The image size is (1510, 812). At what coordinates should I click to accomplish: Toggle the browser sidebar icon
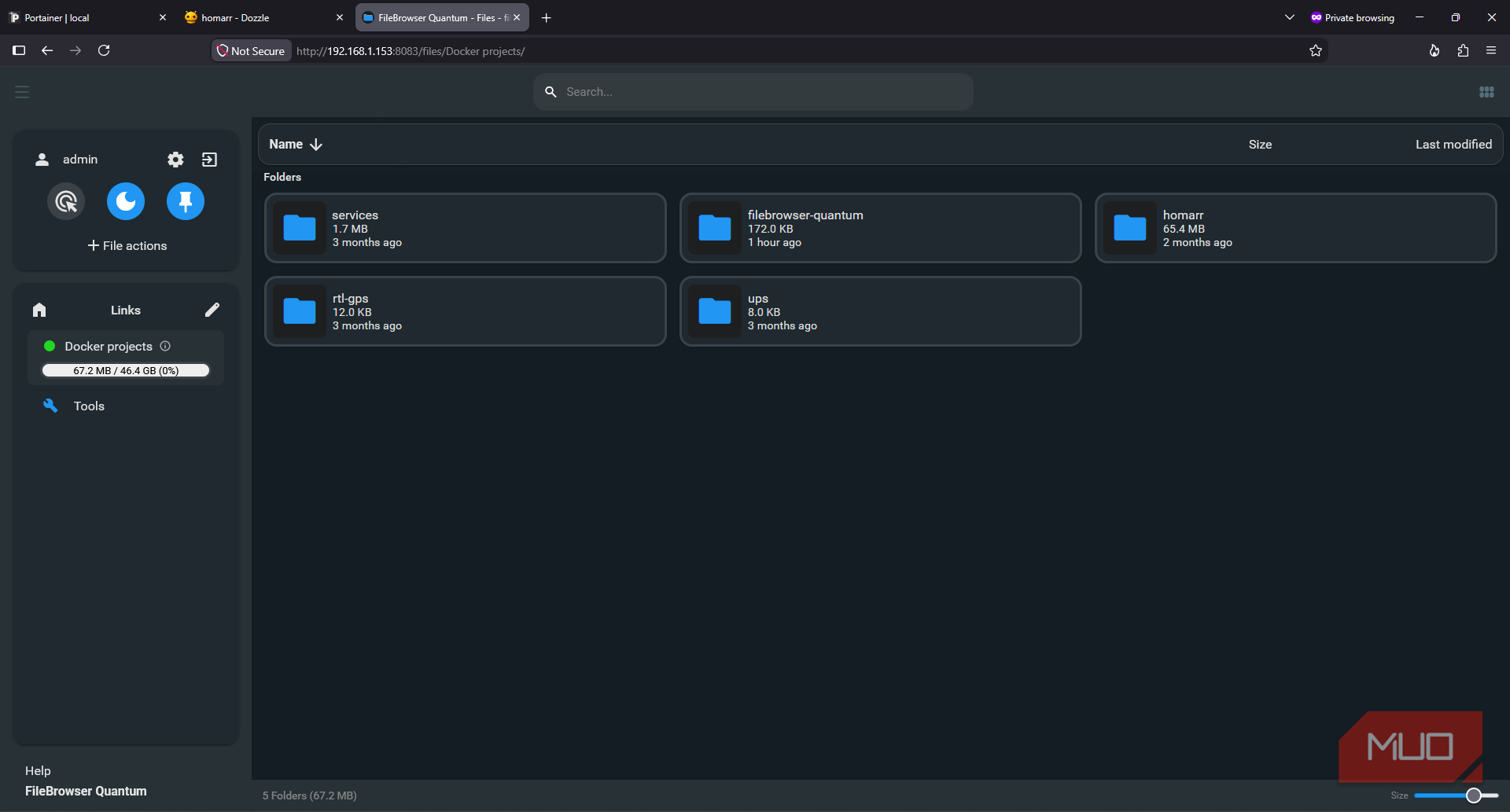pyautogui.click(x=19, y=50)
